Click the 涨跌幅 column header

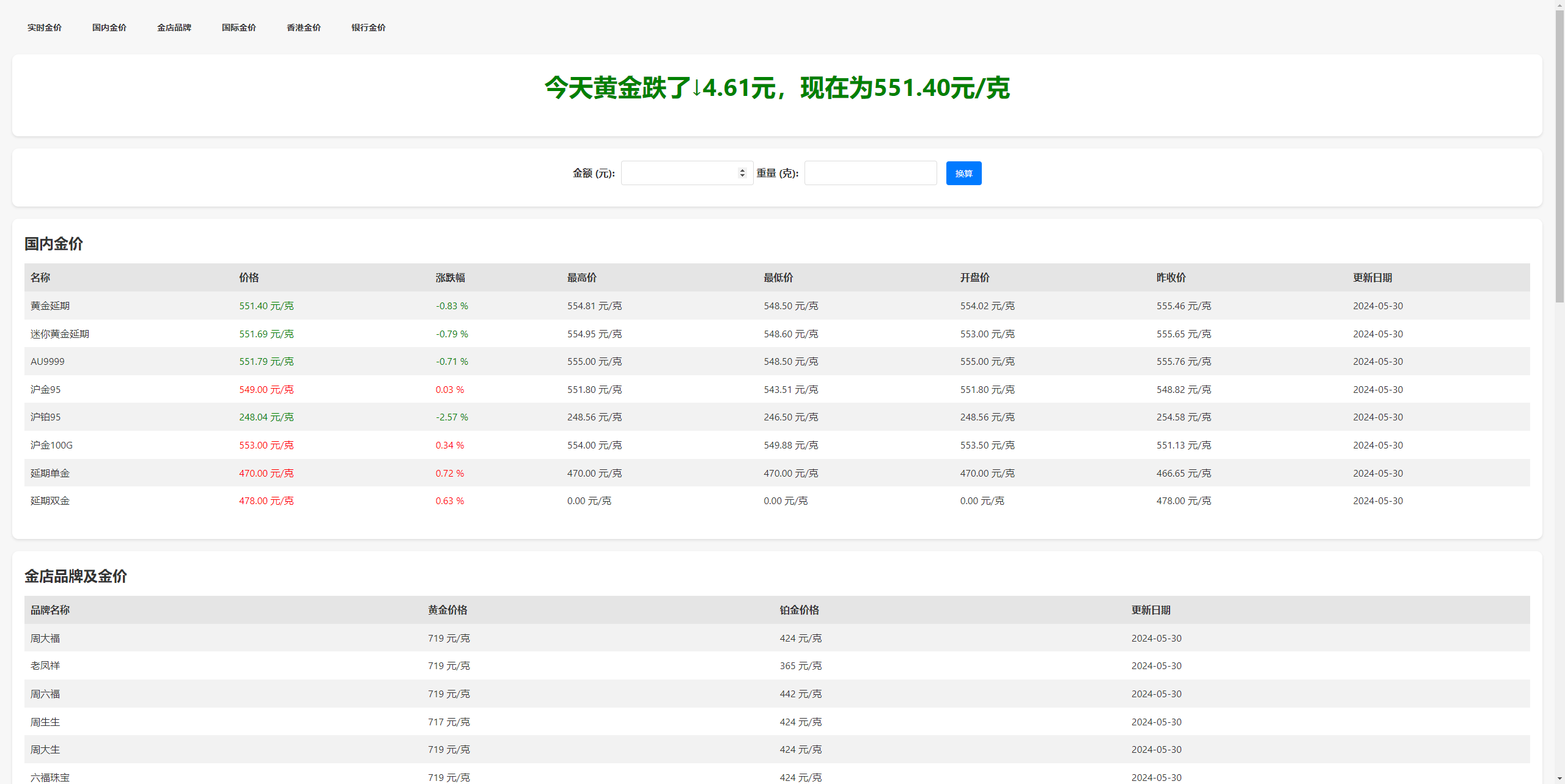450,278
